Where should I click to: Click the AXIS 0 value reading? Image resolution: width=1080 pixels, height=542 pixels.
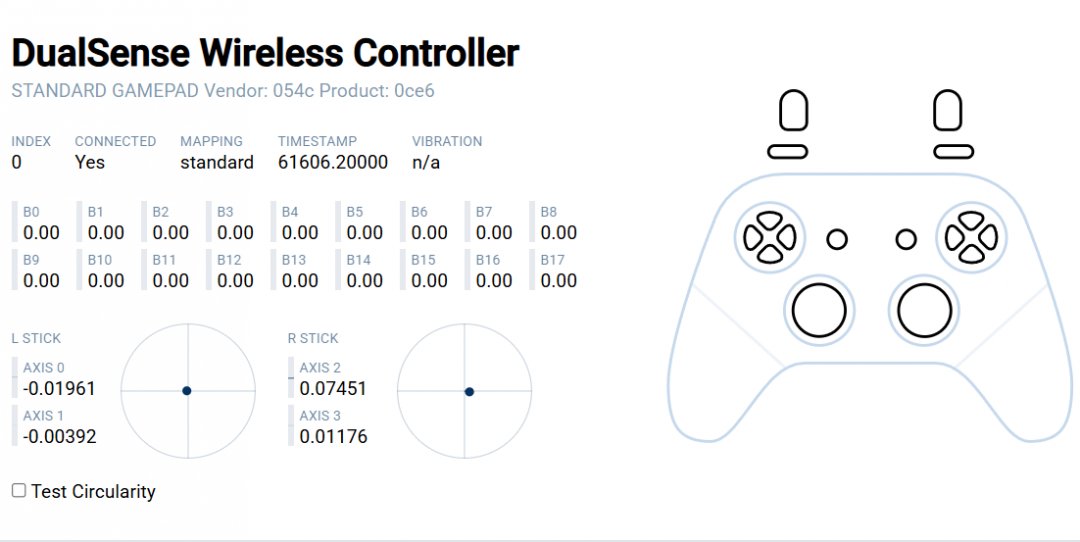click(59, 388)
